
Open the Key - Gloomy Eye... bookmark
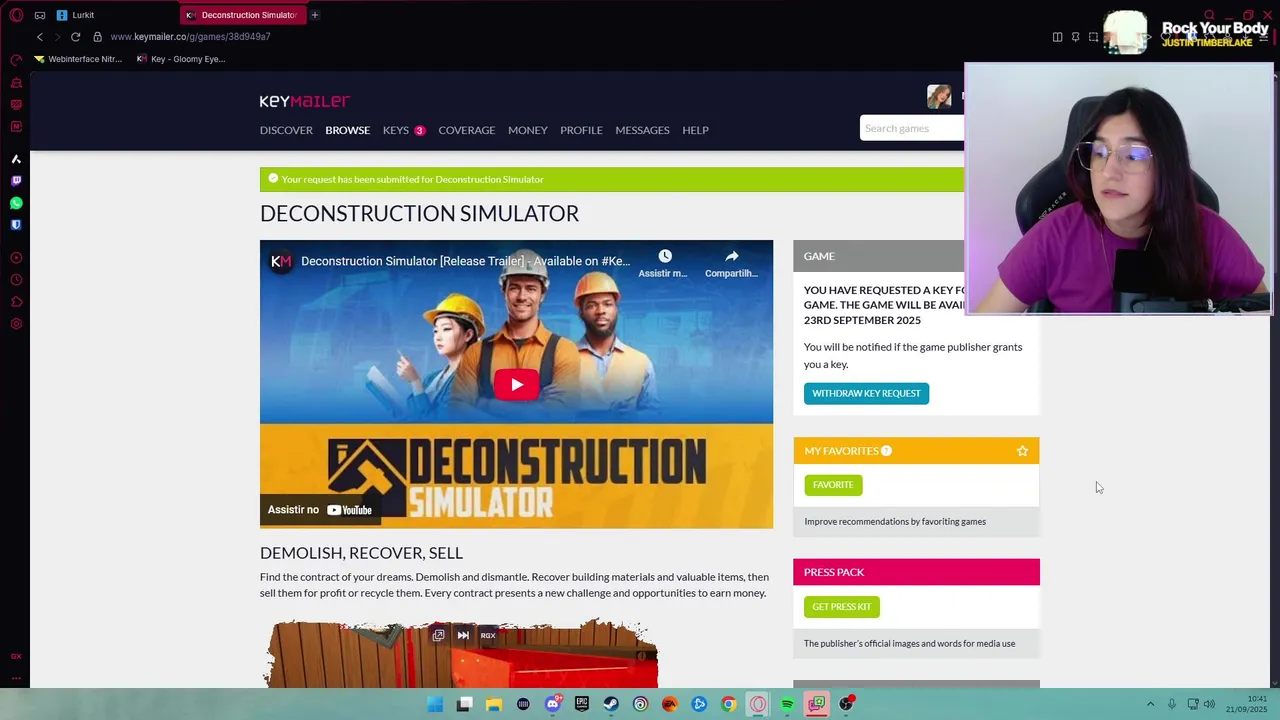point(181,59)
